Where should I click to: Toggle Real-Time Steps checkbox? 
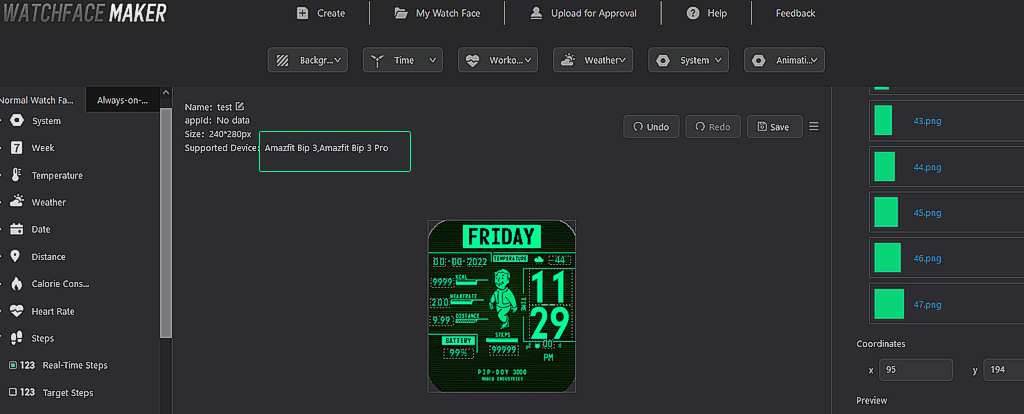[12, 365]
